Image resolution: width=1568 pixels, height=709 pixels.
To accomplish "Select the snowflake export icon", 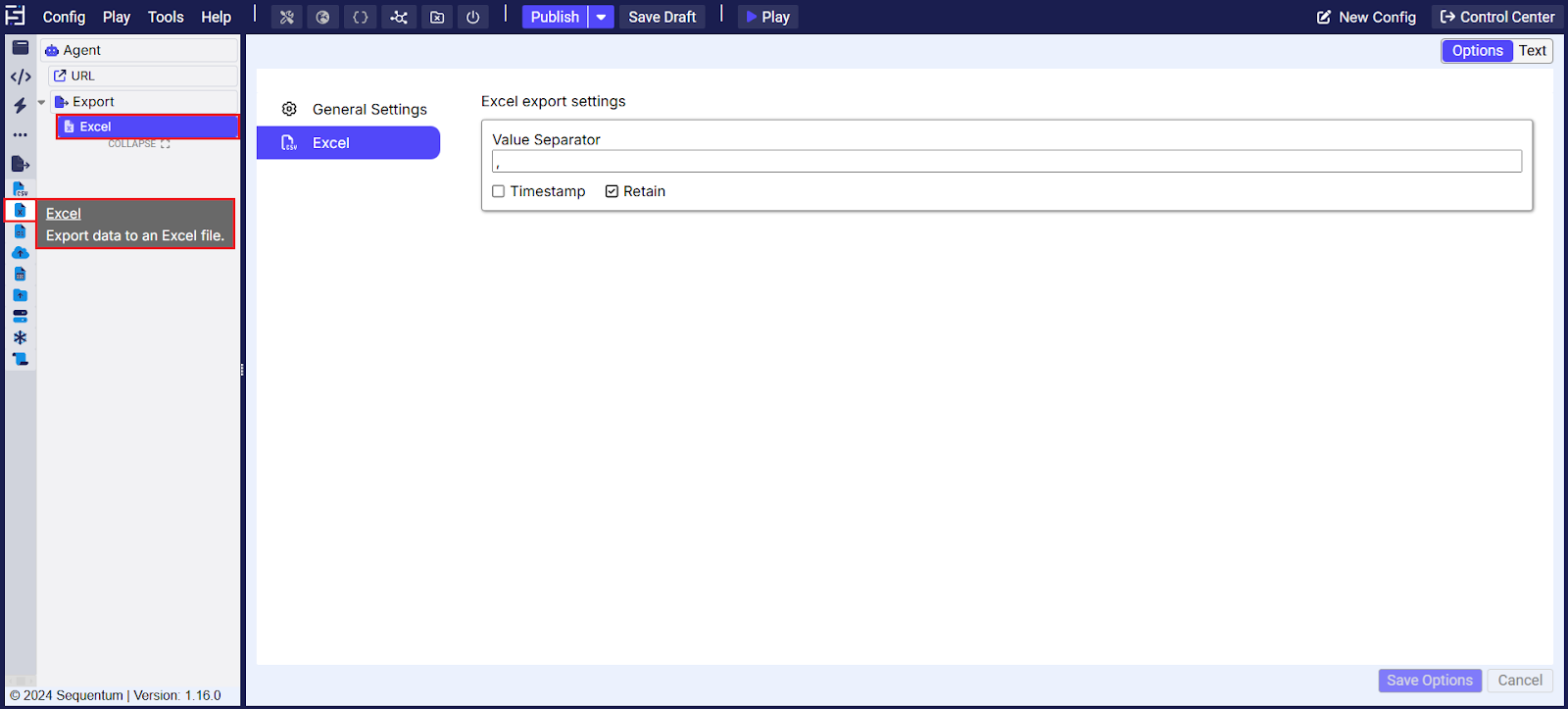I will (x=20, y=337).
